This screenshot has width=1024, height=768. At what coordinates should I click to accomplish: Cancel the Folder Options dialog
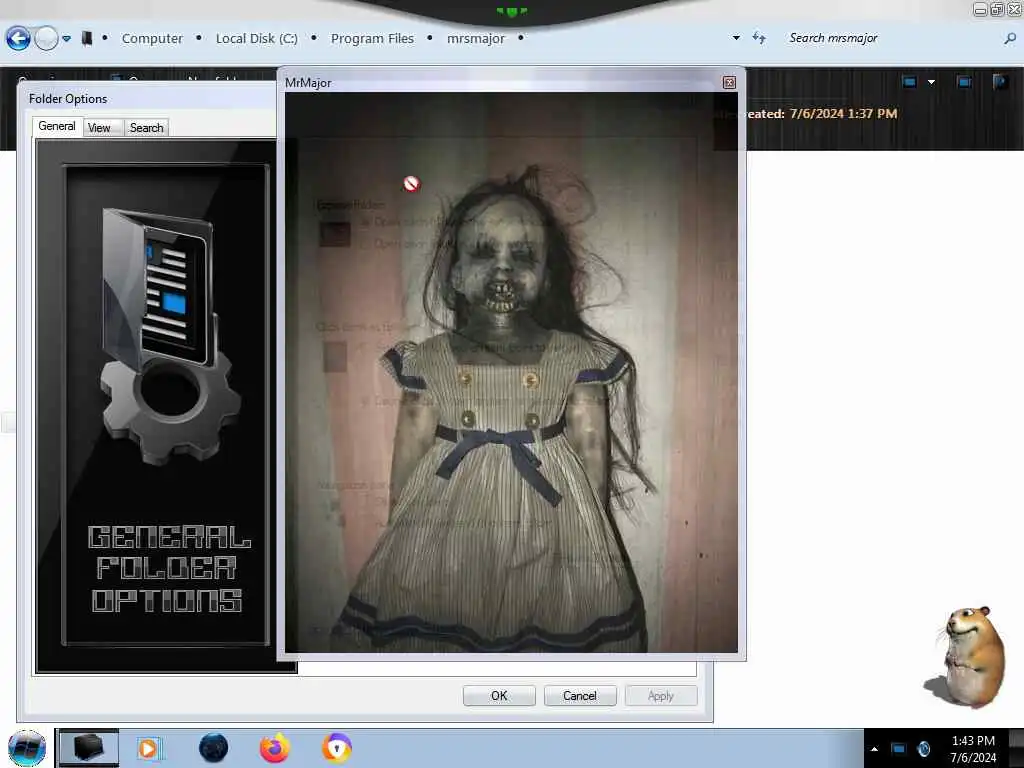tap(580, 696)
